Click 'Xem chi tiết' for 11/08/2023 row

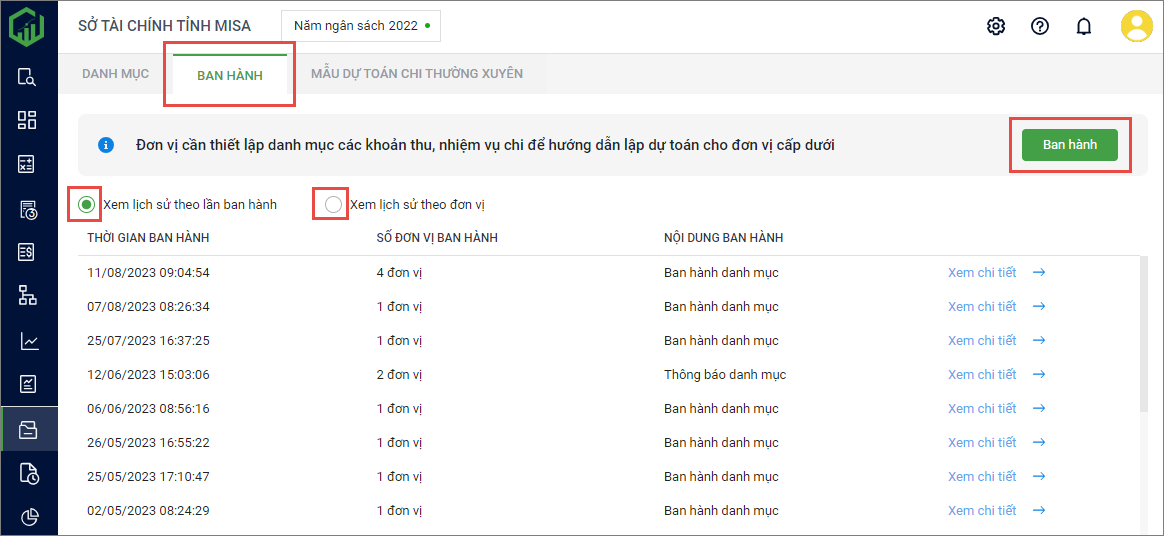point(981,273)
